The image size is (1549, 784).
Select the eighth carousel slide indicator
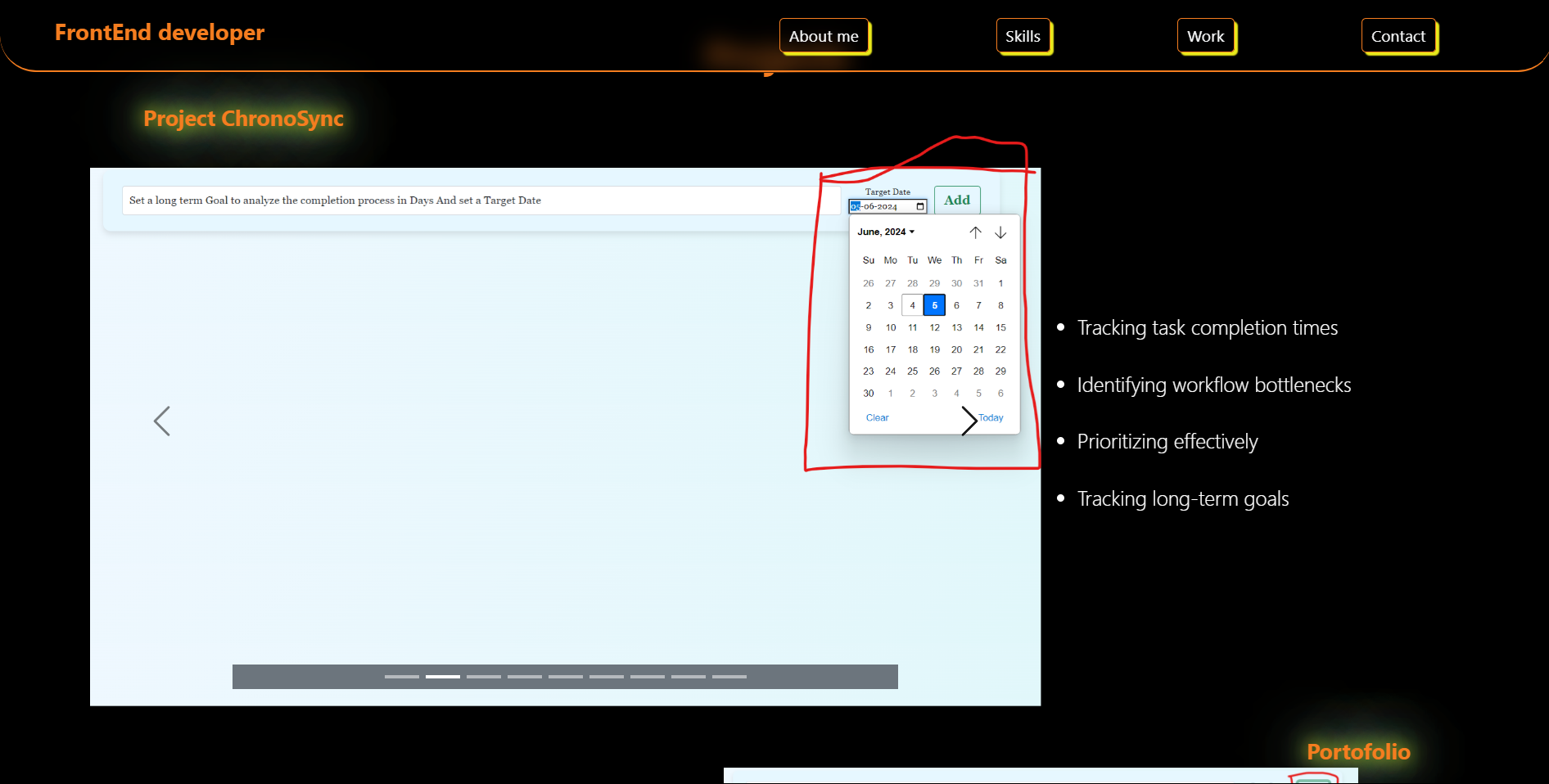coord(689,677)
